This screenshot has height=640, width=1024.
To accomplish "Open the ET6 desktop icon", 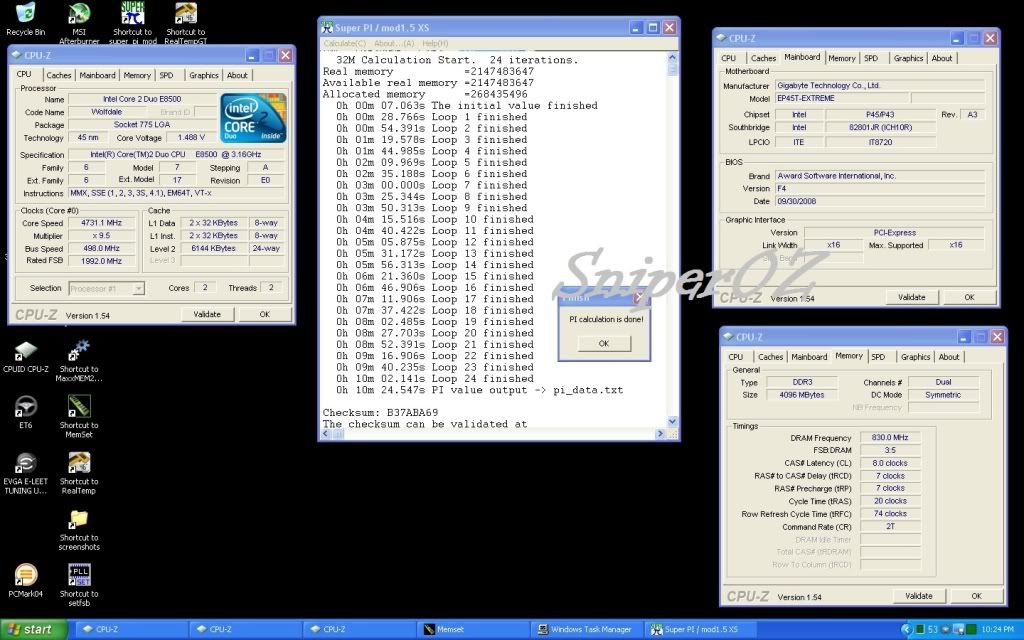I will [26, 407].
